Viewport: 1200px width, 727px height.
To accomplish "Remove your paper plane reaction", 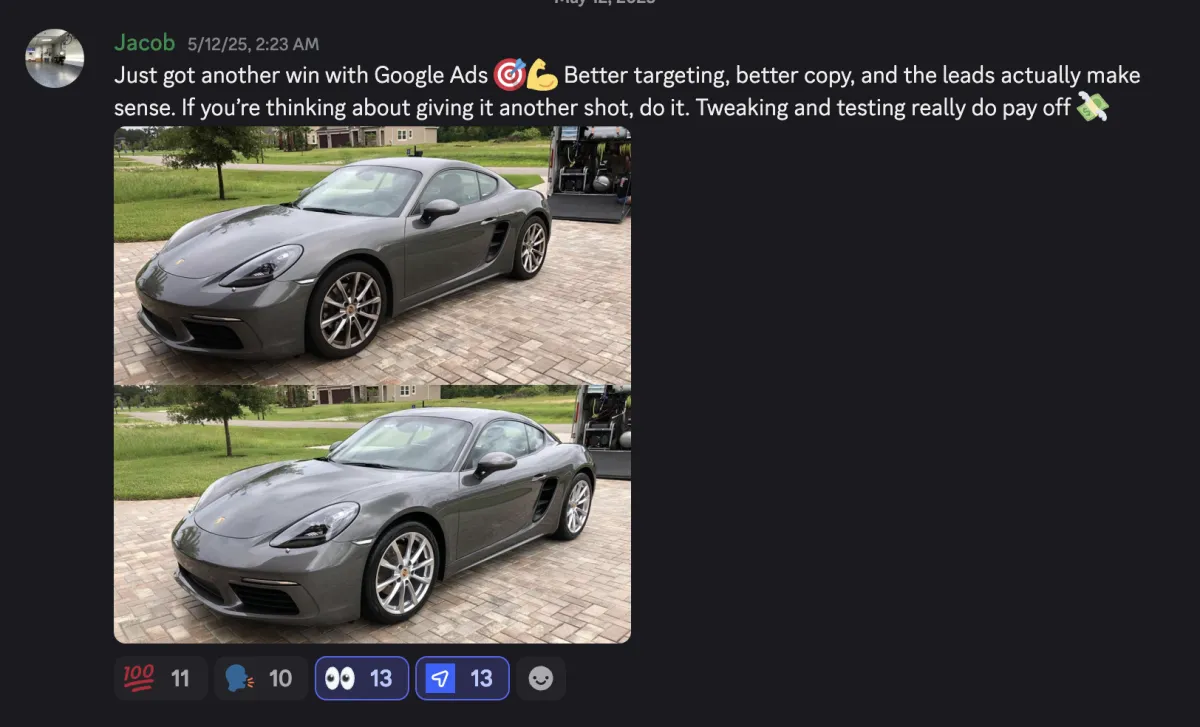I will pyautogui.click(x=462, y=678).
